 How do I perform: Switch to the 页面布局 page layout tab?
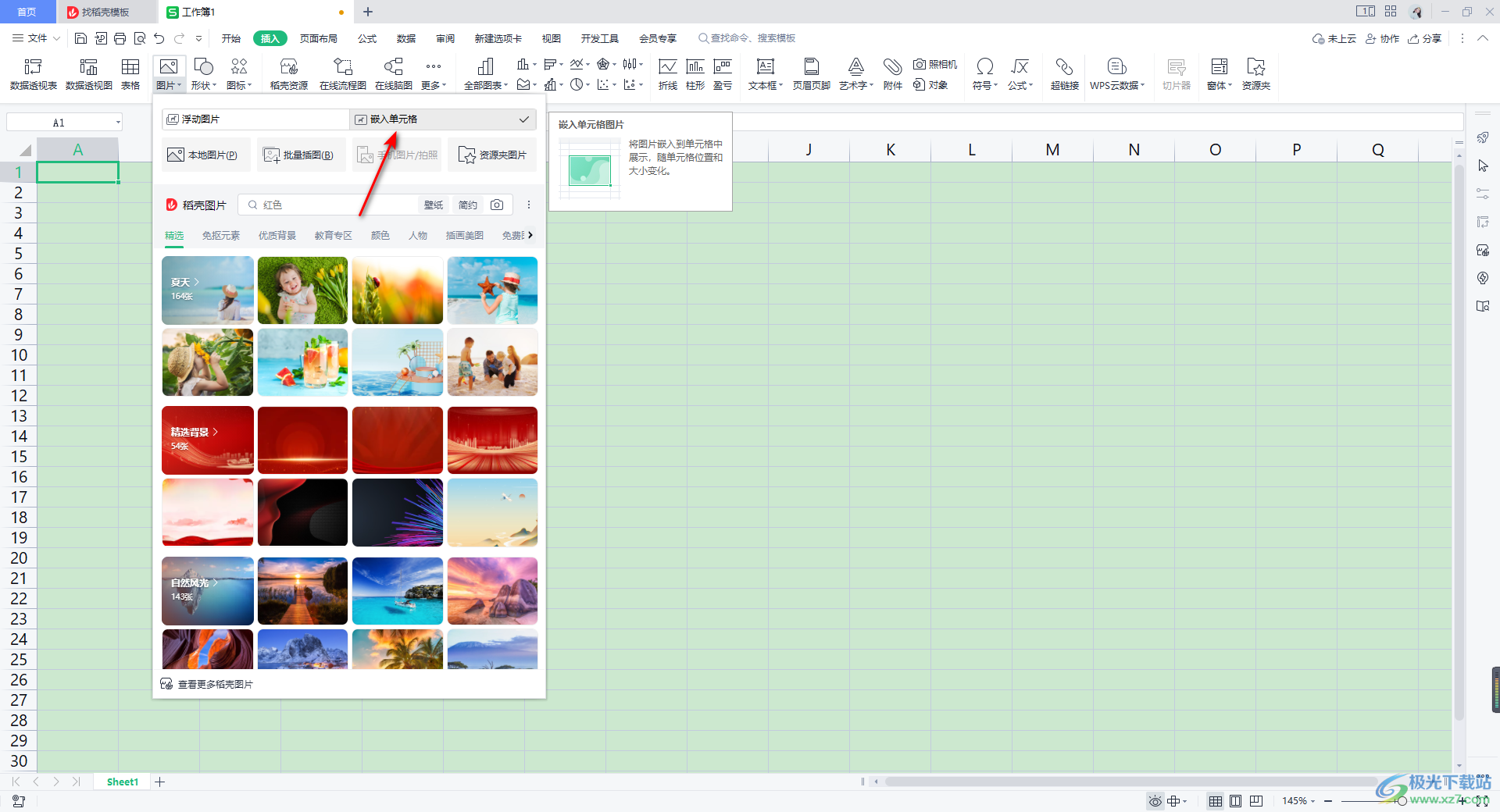coord(319,38)
